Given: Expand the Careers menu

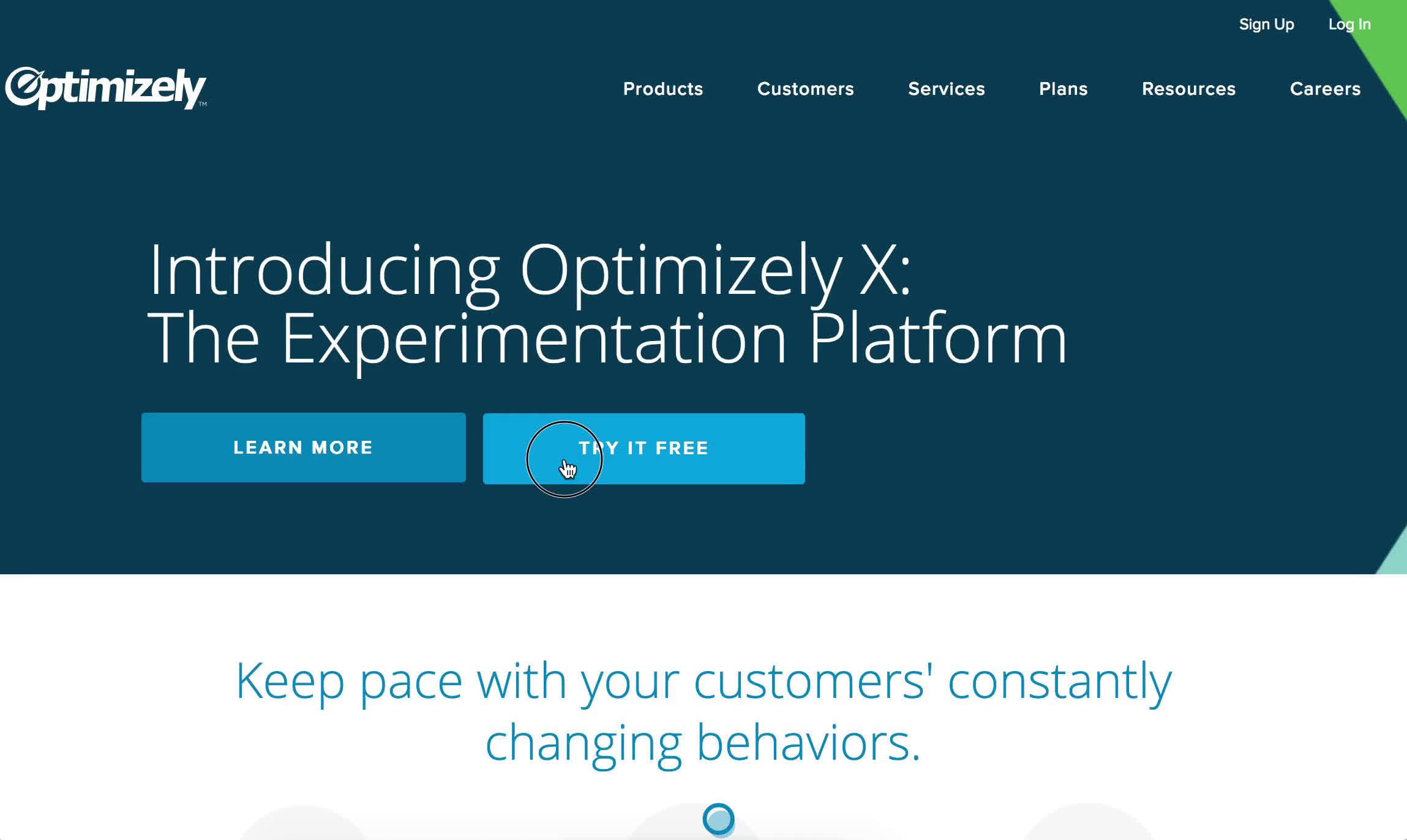Looking at the screenshot, I should click(x=1325, y=89).
